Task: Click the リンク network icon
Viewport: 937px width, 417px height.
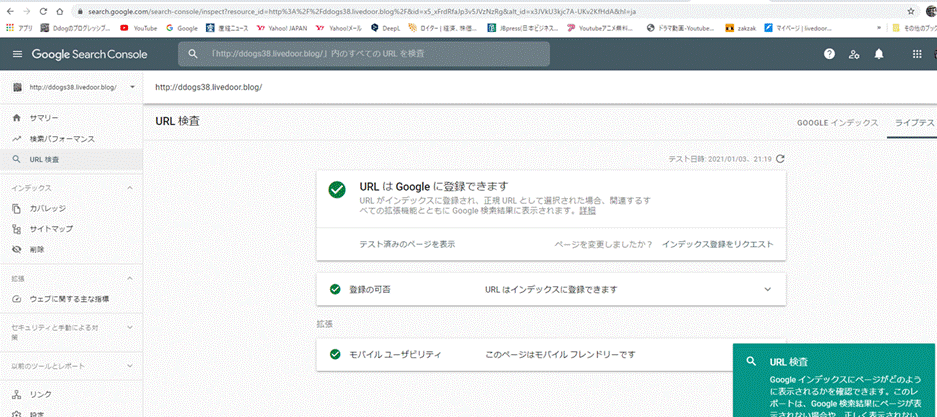Action: pos(17,394)
